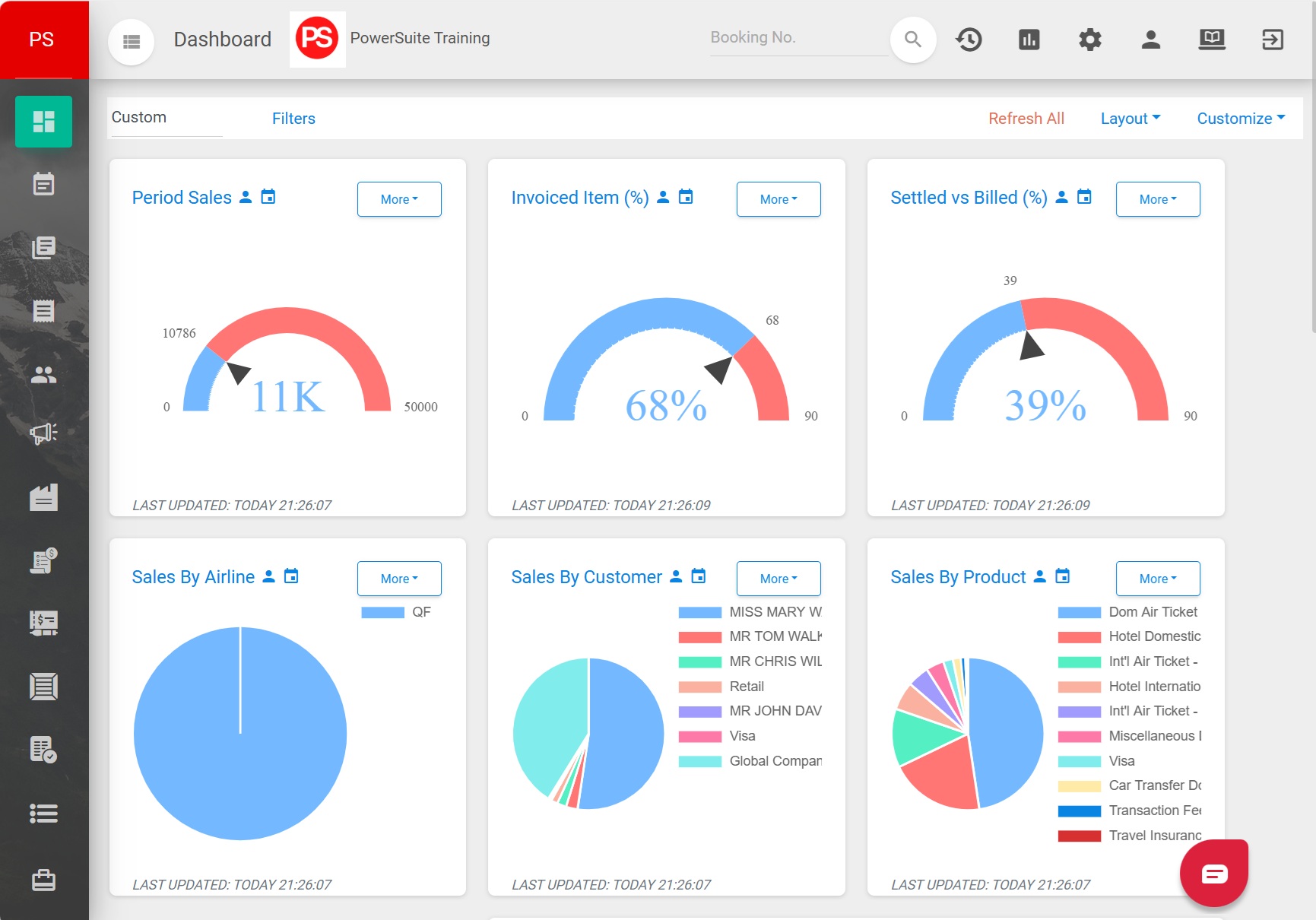Open the Customize dropdown menu
The height and width of the screenshot is (920, 1316).
pos(1241,119)
